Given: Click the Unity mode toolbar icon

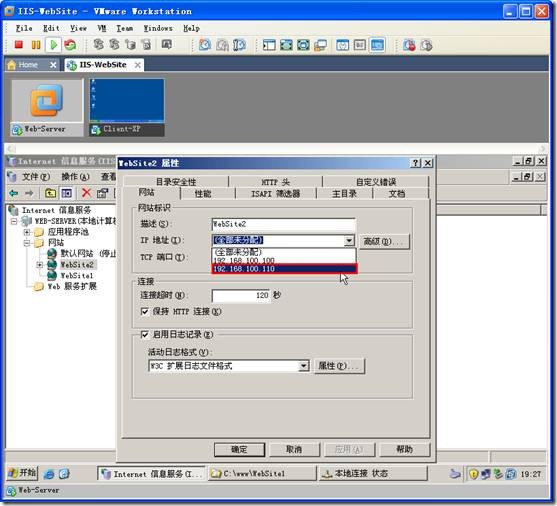Looking at the screenshot, I should coord(320,45).
